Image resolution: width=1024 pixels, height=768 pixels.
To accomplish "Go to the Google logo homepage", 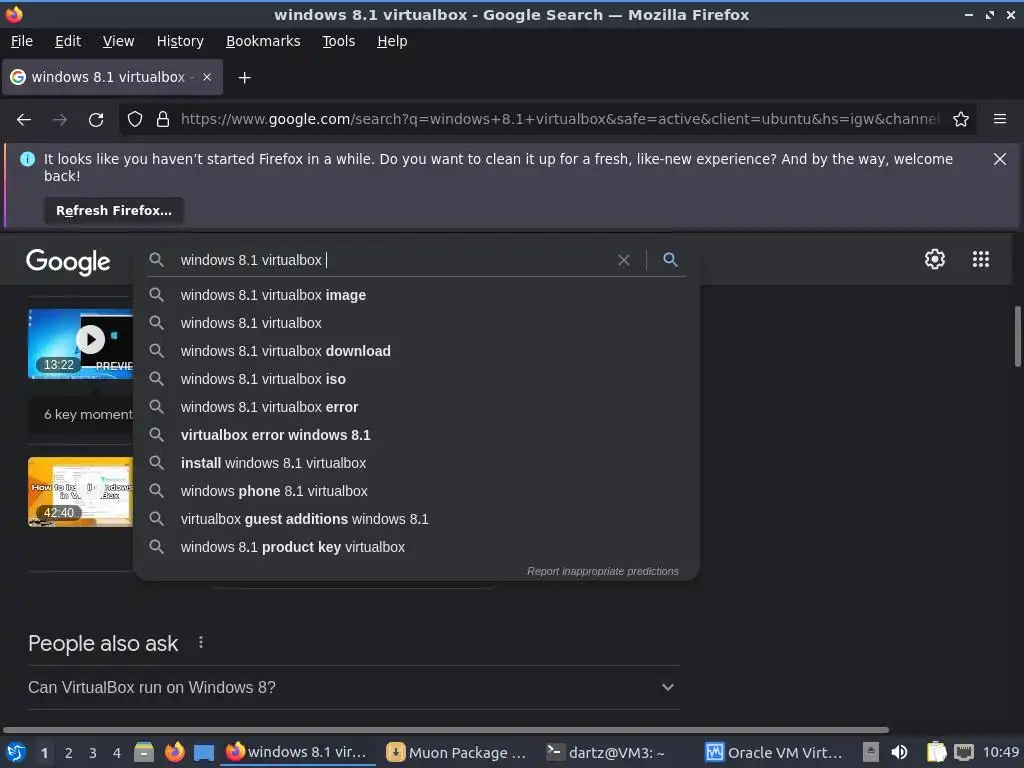I will 68,261.
